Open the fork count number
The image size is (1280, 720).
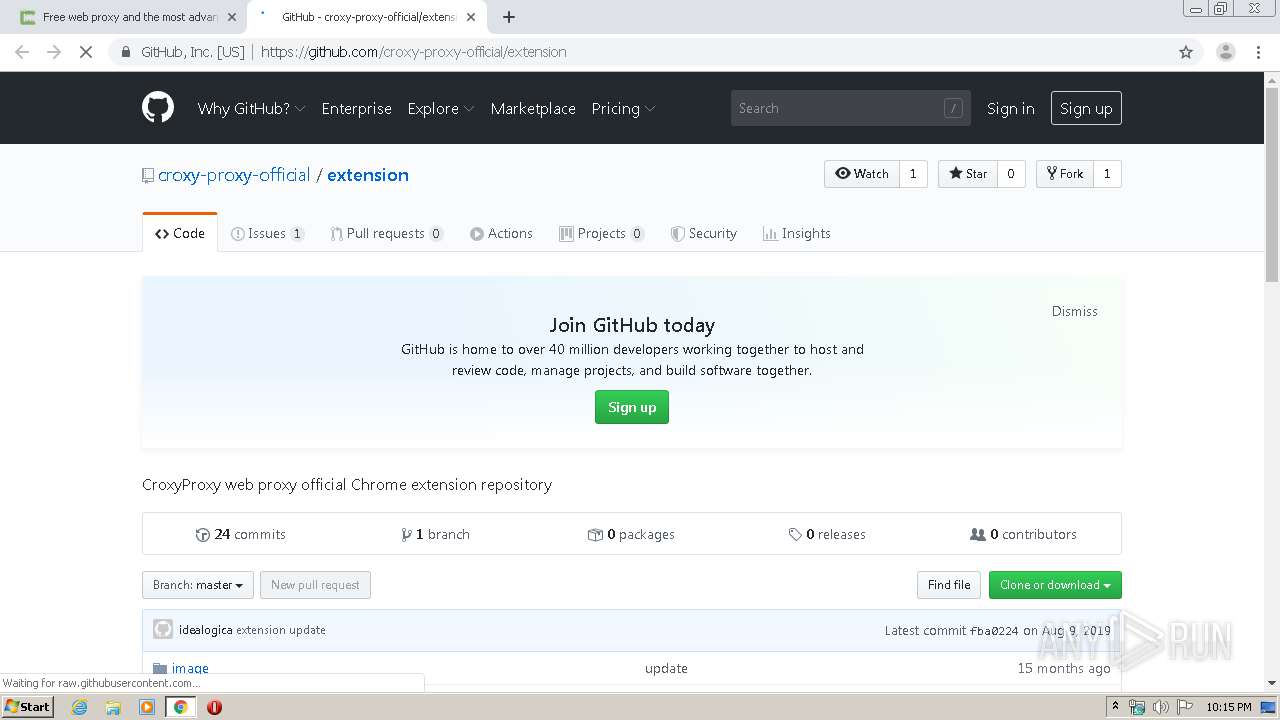point(1107,174)
